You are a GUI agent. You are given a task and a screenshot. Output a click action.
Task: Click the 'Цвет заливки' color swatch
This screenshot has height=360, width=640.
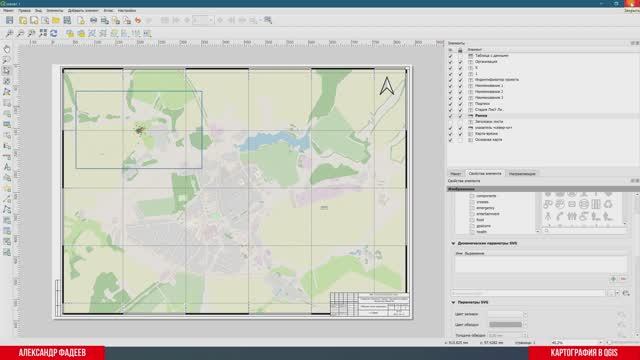point(505,314)
